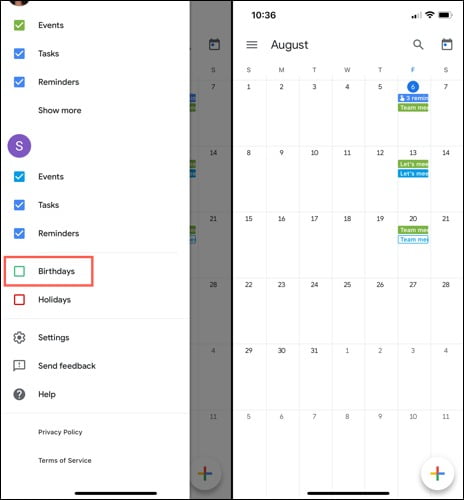Open Help question mark icon
The width and height of the screenshot is (464, 500).
[19, 394]
